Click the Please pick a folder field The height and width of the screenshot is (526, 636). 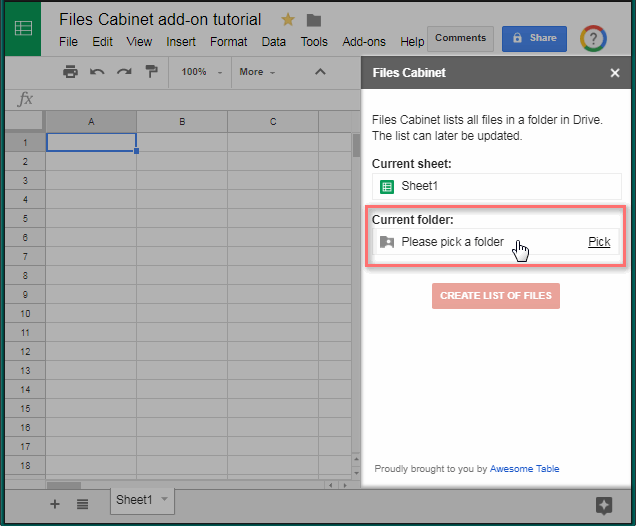(x=496, y=242)
